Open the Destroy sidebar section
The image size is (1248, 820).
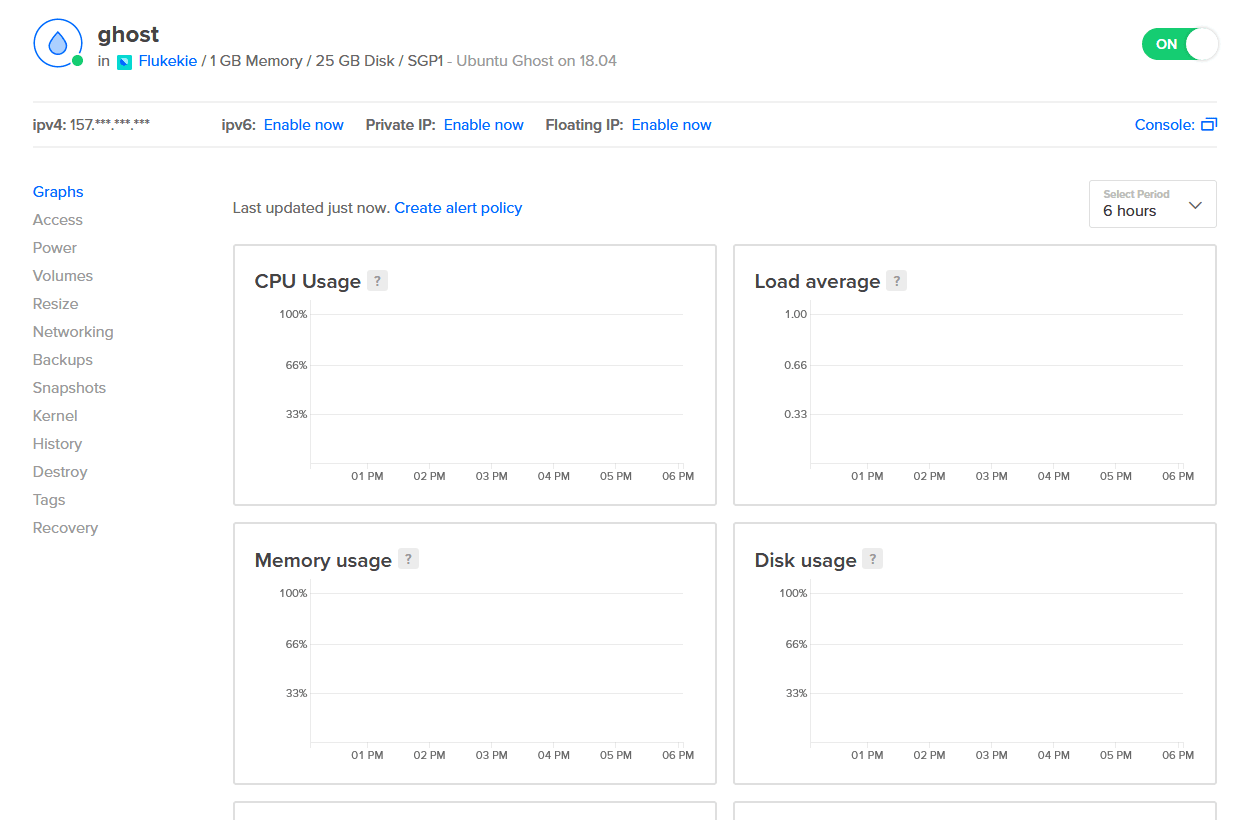(x=60, y=472)
